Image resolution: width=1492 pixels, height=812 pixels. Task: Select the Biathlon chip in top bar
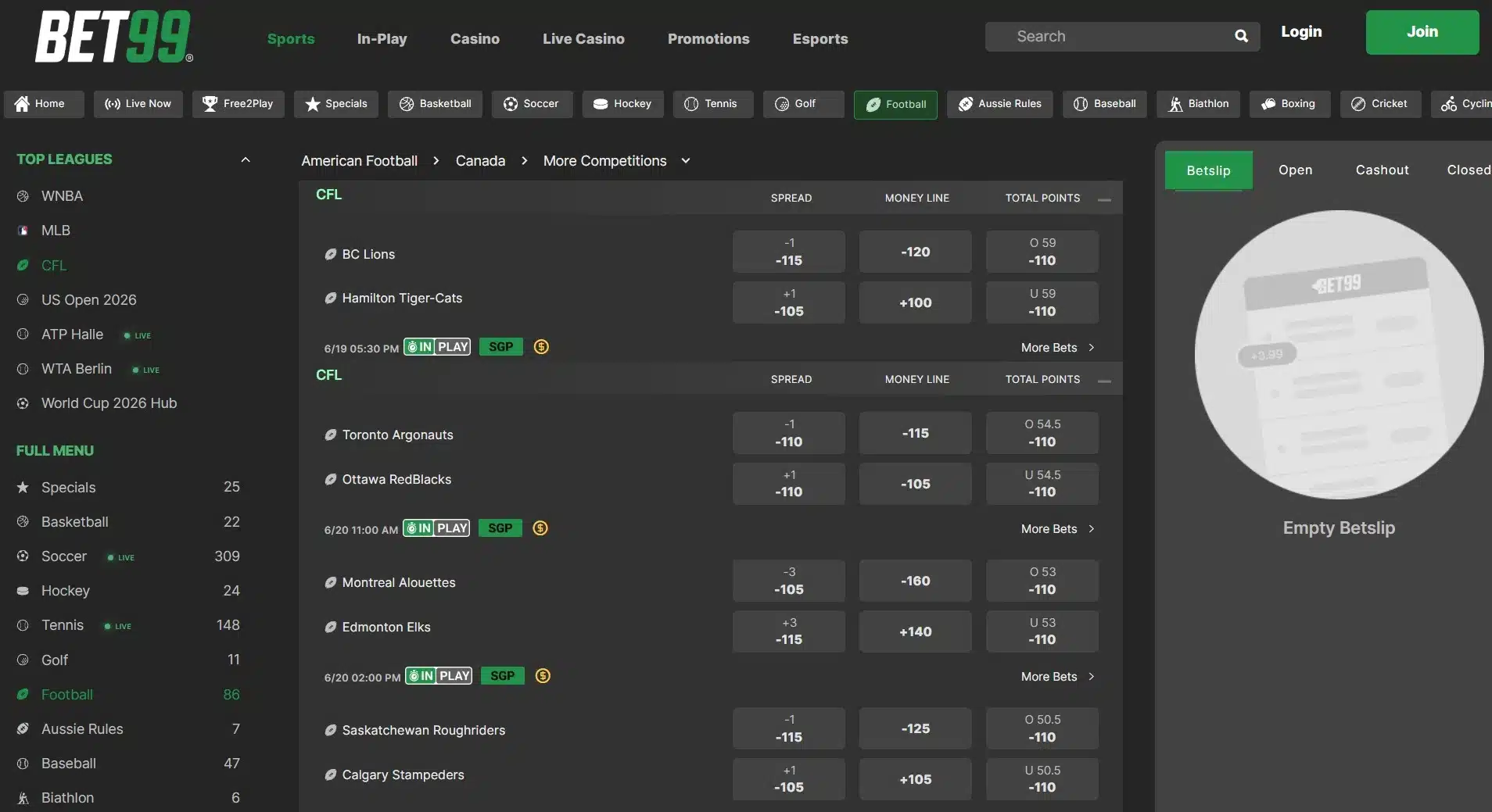click(1198, 104)
